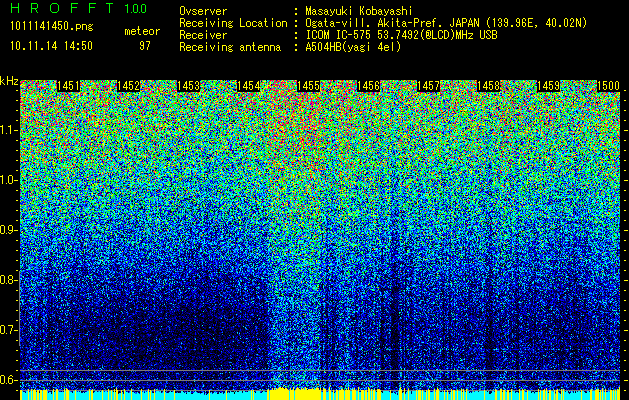Screen dimensions: 629x400
Task: Click the 0.8 frequency axis label
Action: pyautogui.click(x=8, y=280)
